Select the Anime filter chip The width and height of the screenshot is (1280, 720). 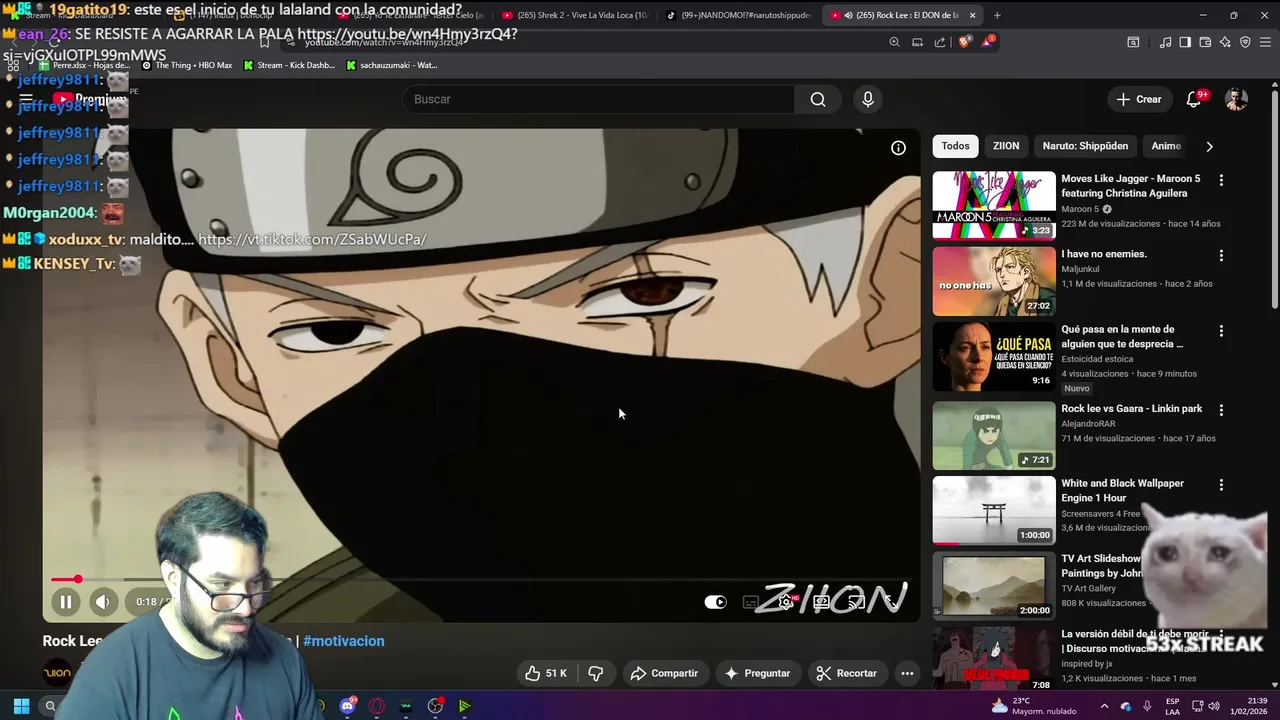coord(1166,146)
